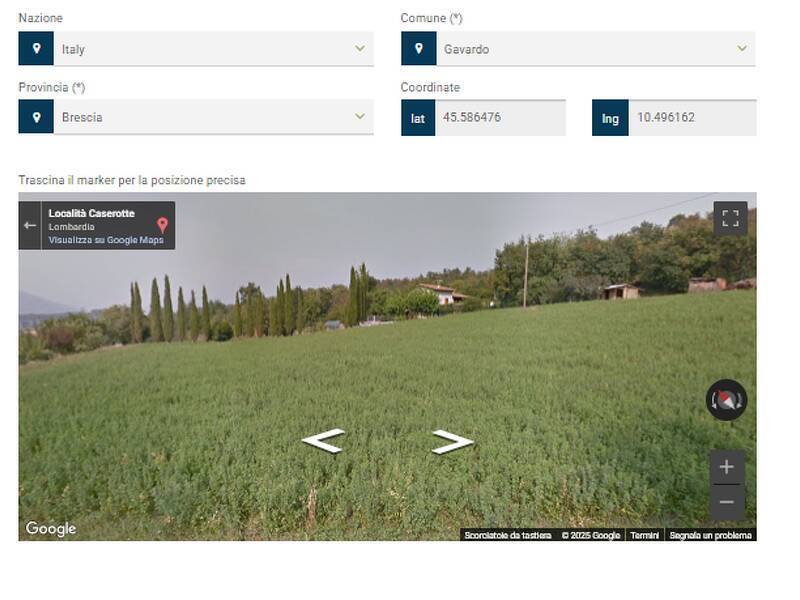Click the location pin icon beside Gavardo
The width and height of the screenshot is (800, 600).
pyautogui.click(x=419, y=48)
